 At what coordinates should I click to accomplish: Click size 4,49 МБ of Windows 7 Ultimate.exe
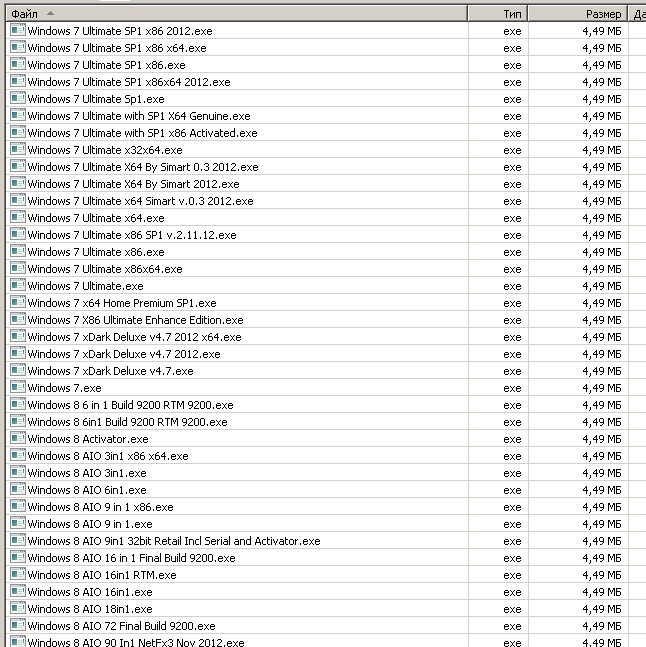click(601, 286)
